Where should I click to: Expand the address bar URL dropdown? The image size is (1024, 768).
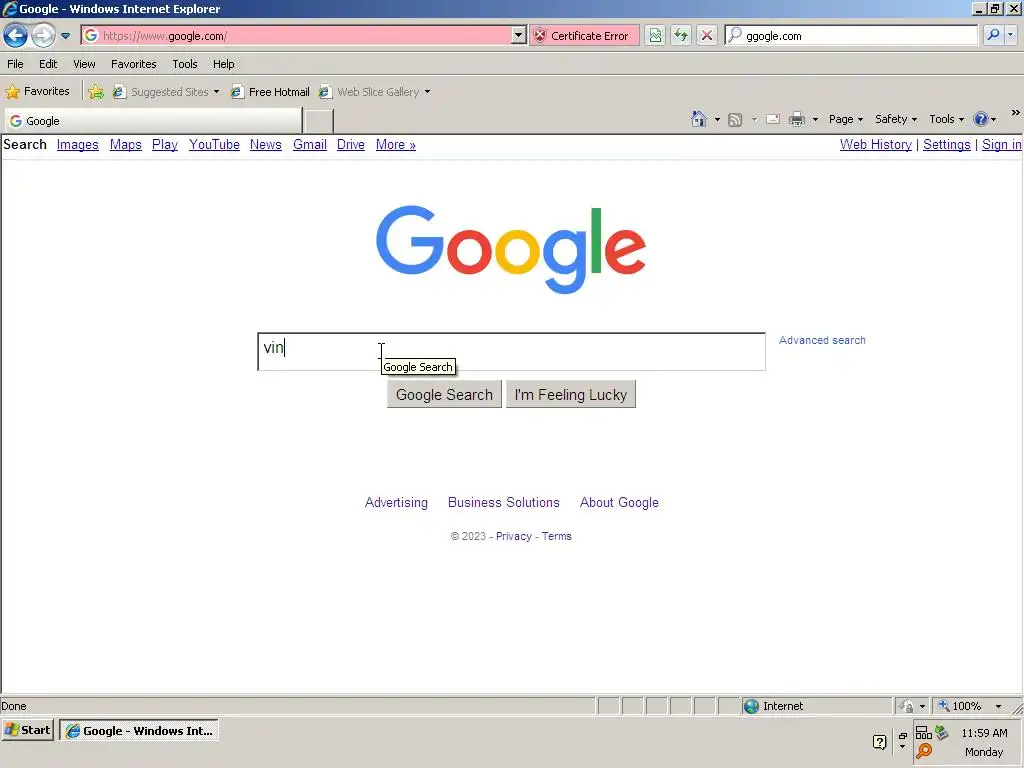pos(519,35)
